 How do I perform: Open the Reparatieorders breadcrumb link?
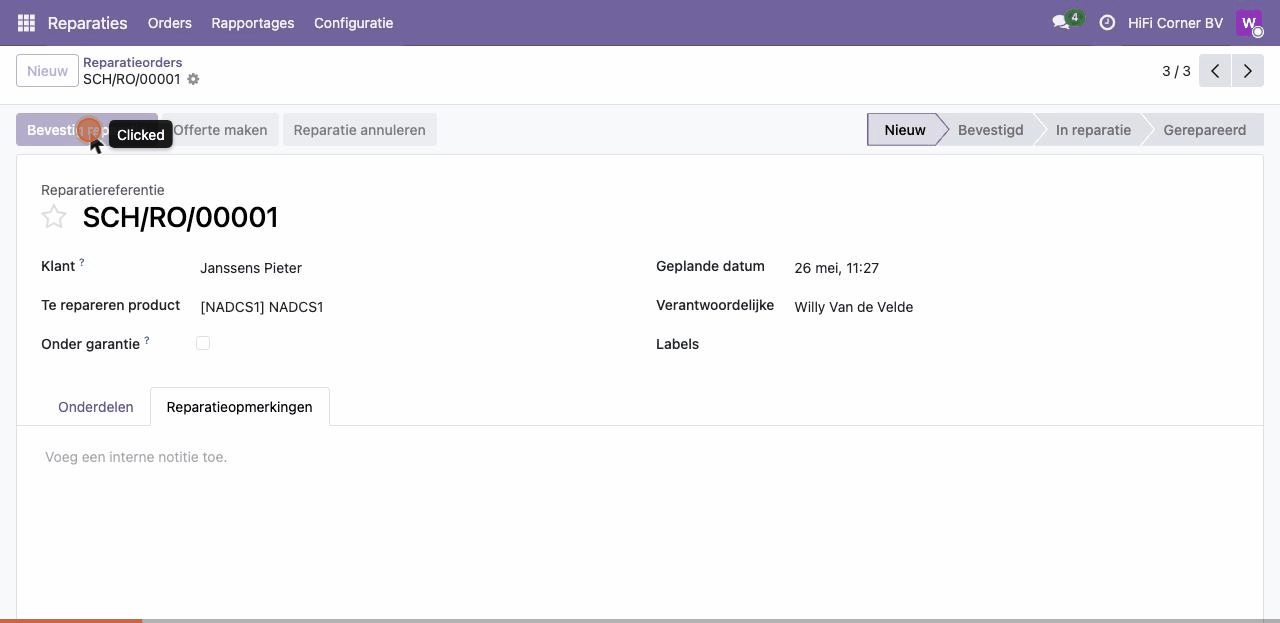132,62
